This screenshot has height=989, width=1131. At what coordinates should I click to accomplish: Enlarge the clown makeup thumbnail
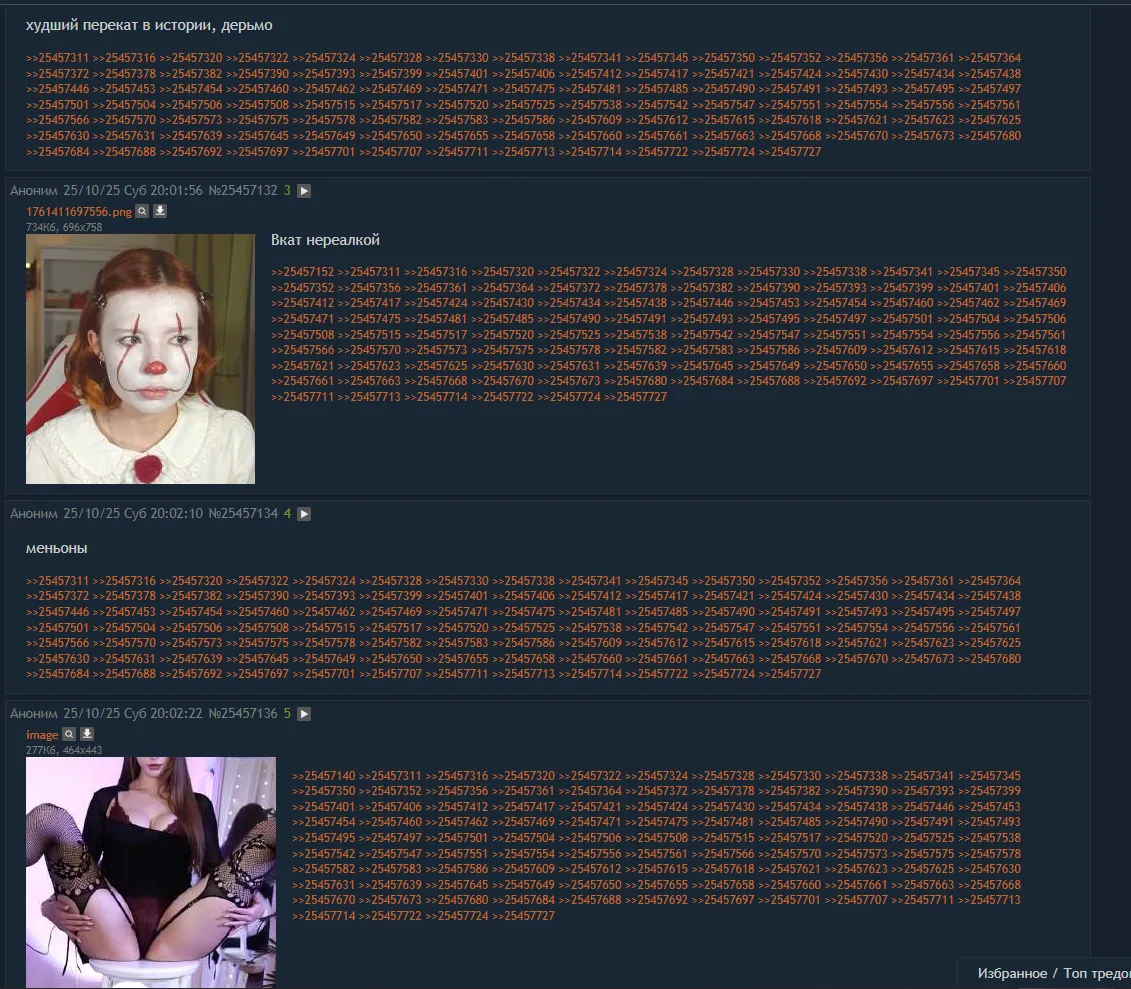(x=140, y=359)
